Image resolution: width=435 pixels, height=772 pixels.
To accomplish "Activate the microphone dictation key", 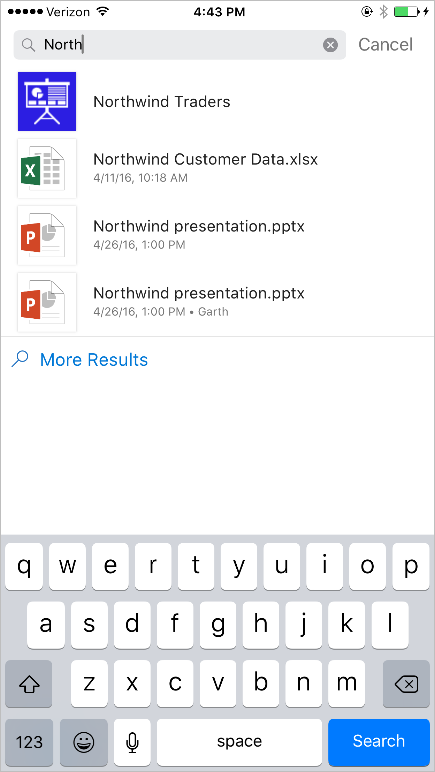I will pyautogui.click(x=132, y=740).
